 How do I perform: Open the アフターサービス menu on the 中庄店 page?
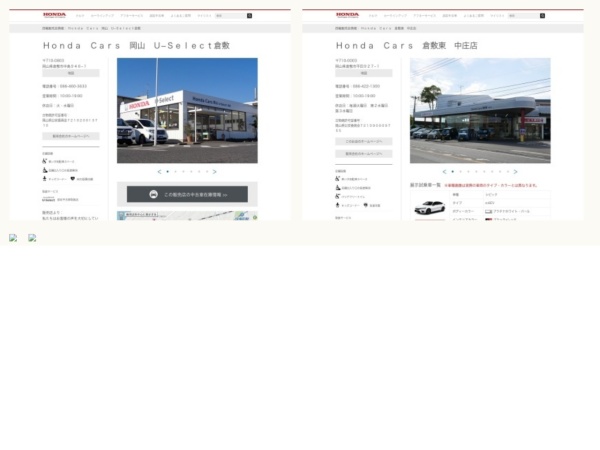(x=425, y=16)
